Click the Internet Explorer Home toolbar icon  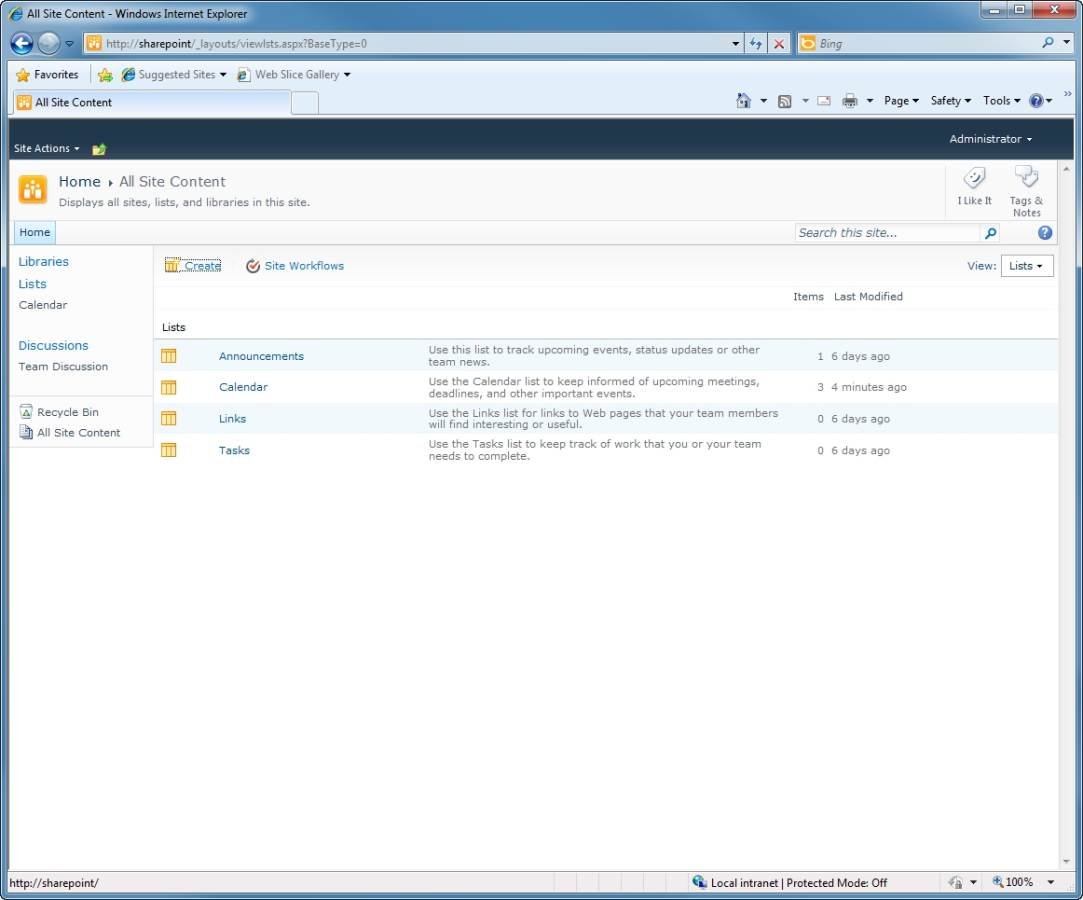click(743, 101)
